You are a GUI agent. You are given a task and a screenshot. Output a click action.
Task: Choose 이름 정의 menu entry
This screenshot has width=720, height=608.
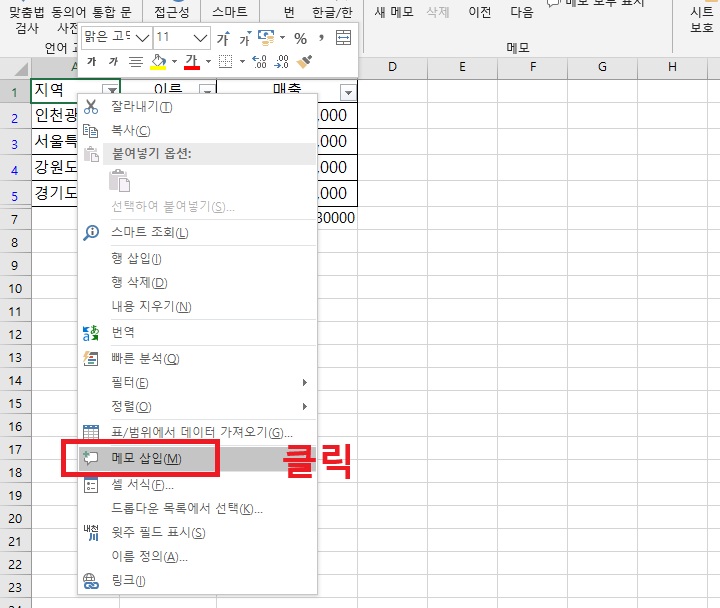[x=197, y=557]
